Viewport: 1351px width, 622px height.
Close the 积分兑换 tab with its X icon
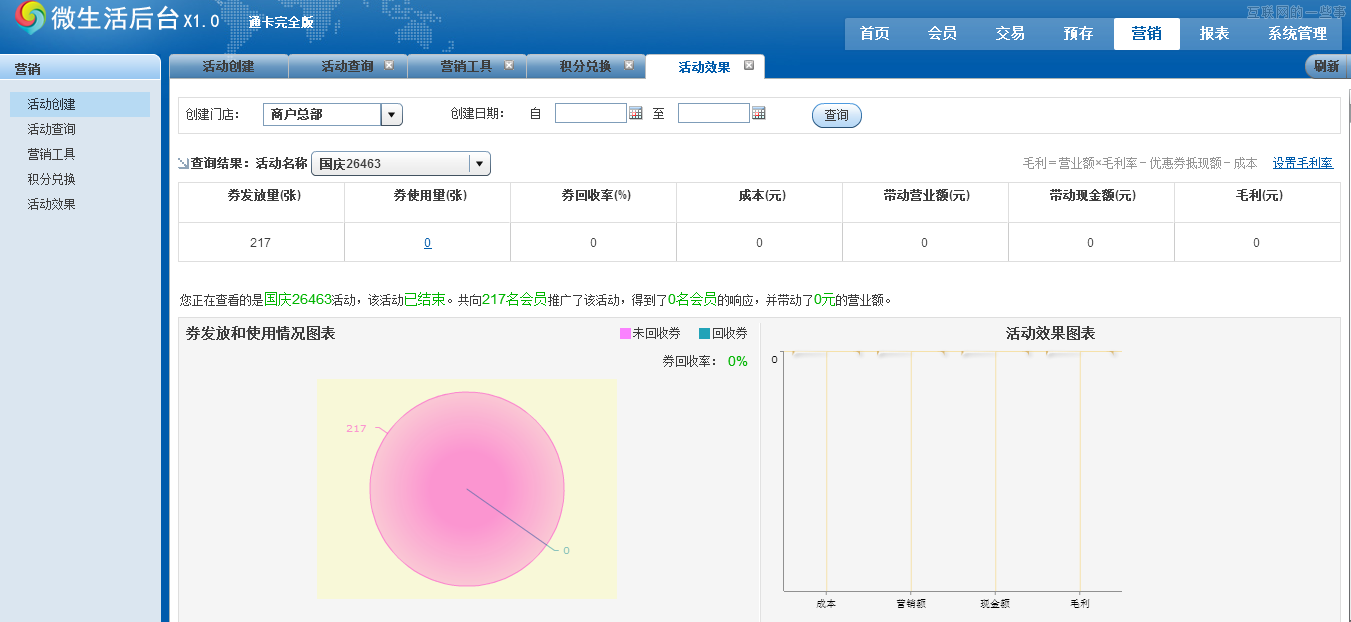pyautogui.click(x=629, y=64)
